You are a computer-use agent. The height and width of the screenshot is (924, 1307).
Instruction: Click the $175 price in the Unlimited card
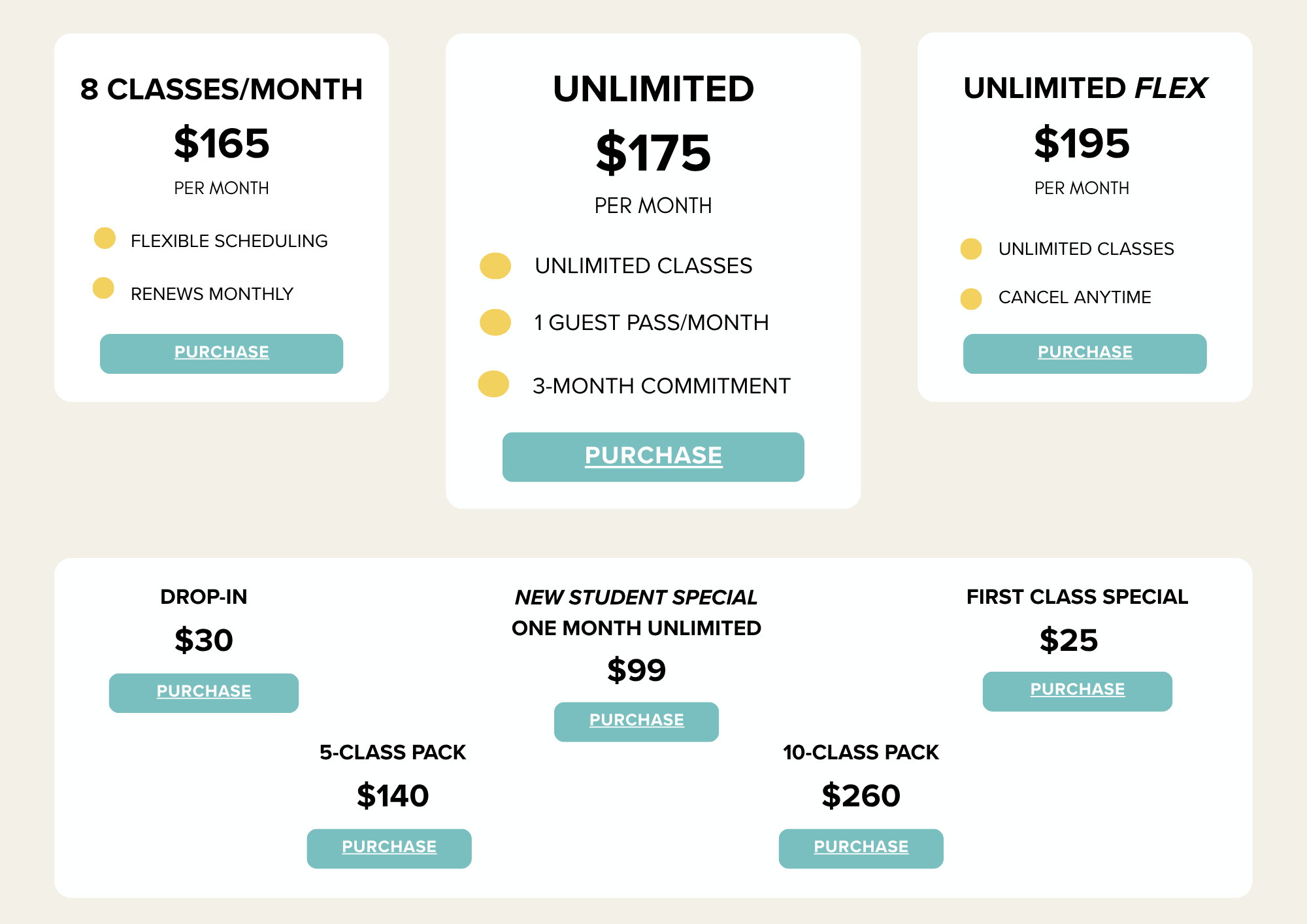[x=653, y=153]
